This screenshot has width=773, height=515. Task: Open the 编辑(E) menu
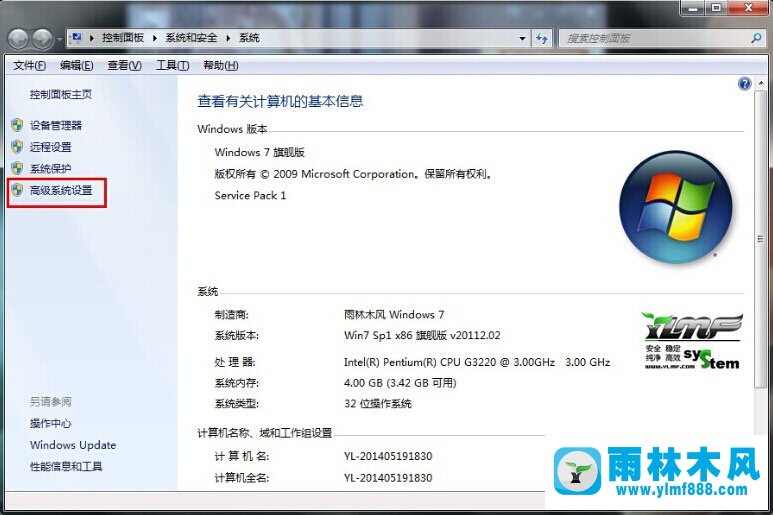point(76,66)
